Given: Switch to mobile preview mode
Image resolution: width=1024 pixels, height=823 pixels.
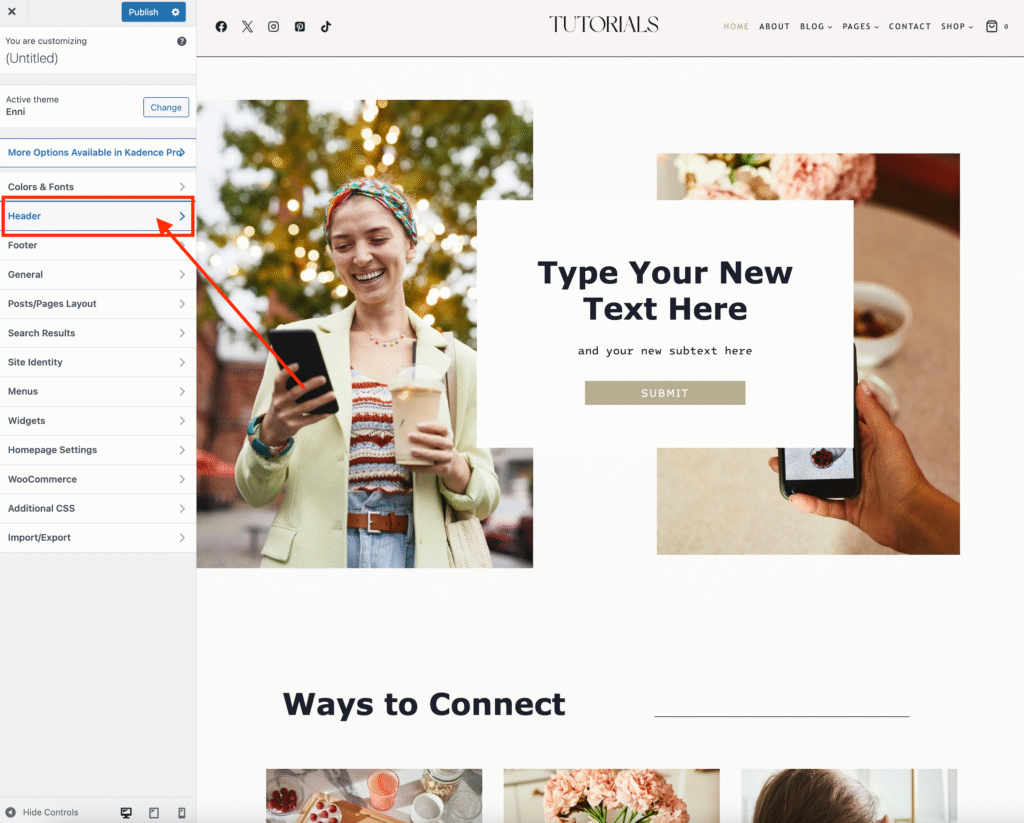Looking at the screenshot, I should pyautogui.click(x=181, y=812).
